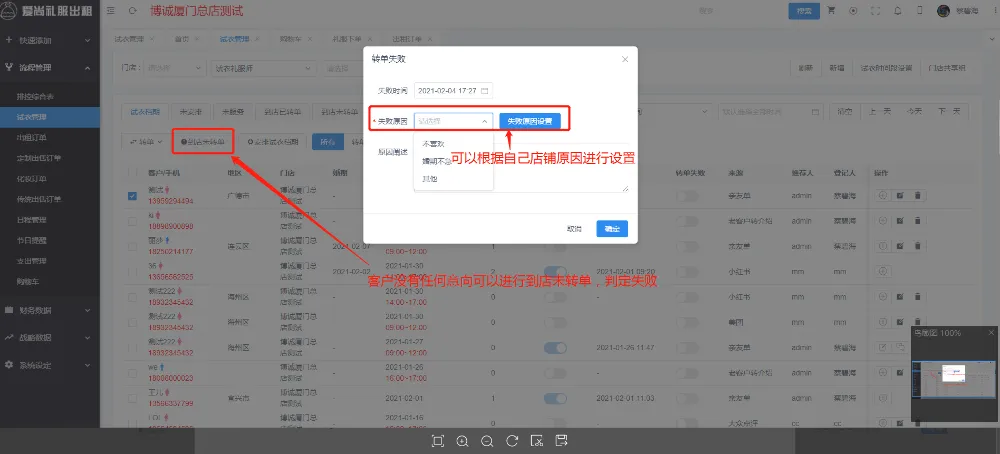Viewport: 1000px width, 454px height.
Task: Click the 失败时间 date-time input field
Action: click(453, 90)
